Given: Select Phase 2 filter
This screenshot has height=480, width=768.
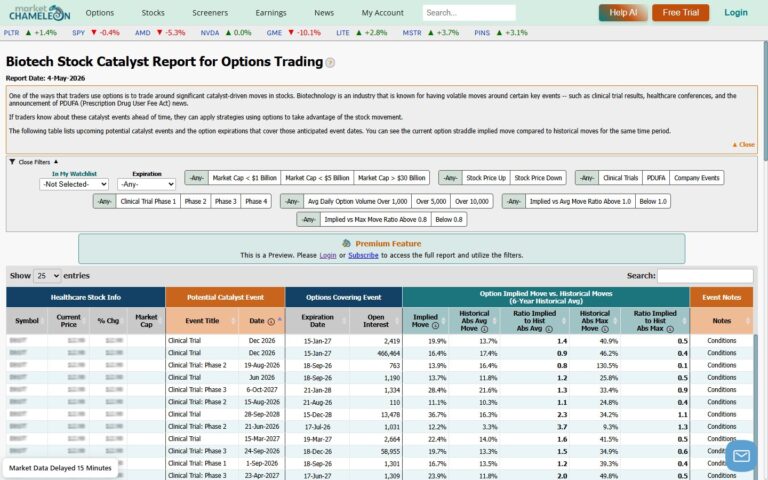Looking at the screenshot, I should 195,201.
